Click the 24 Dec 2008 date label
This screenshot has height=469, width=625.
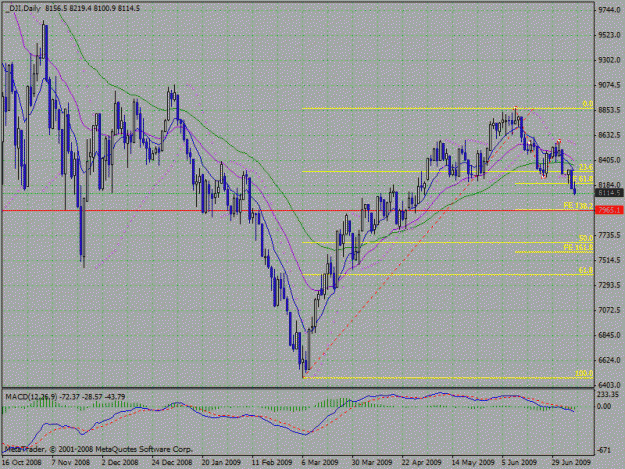tap(172, 462)
